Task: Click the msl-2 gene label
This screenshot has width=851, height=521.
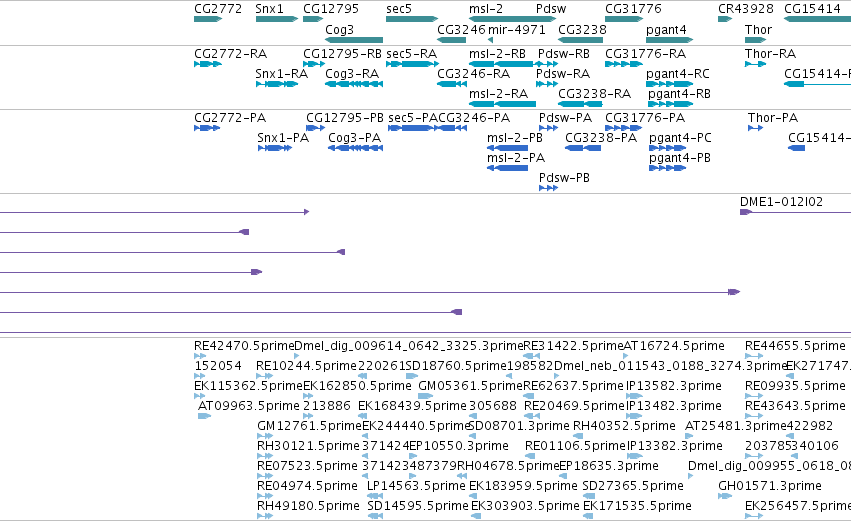Action: [x=486, y=9]
